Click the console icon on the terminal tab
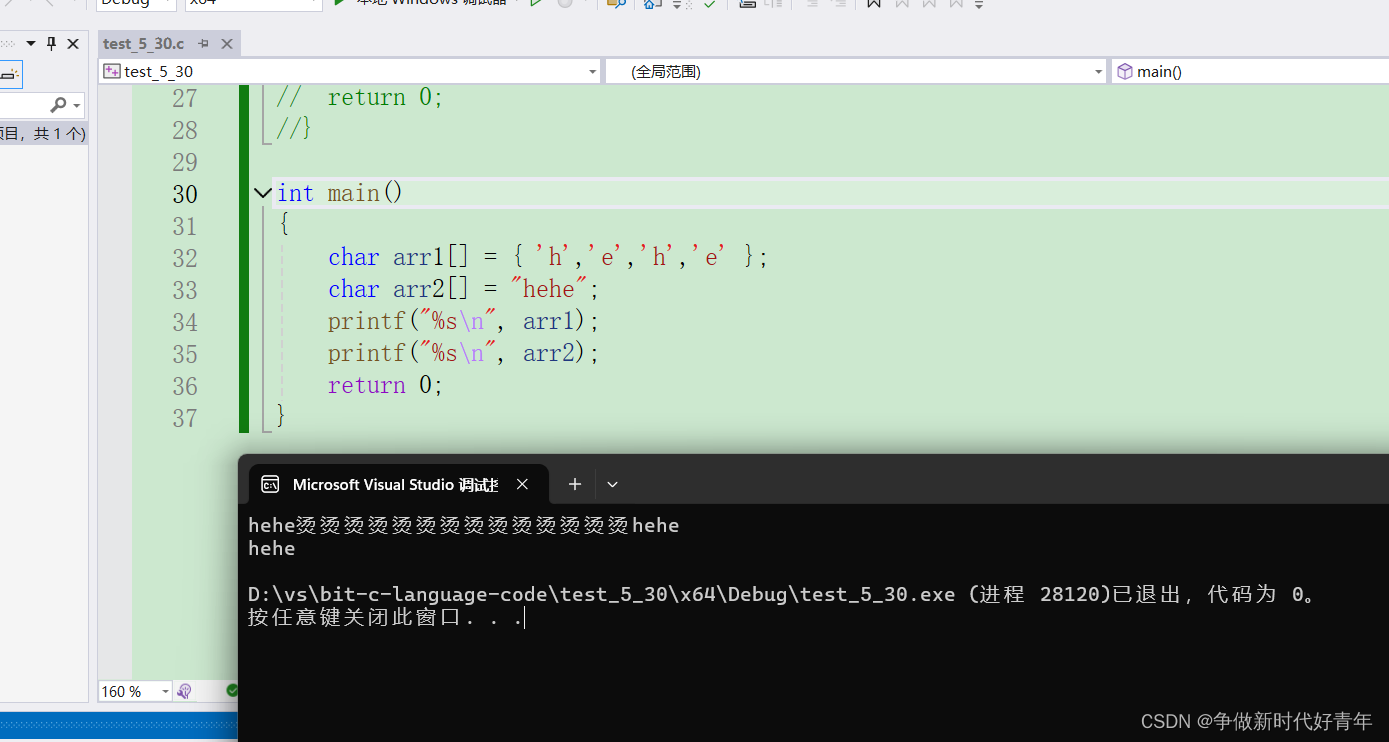Screen dimensions: 1389x742 click(x=270, y=484)
